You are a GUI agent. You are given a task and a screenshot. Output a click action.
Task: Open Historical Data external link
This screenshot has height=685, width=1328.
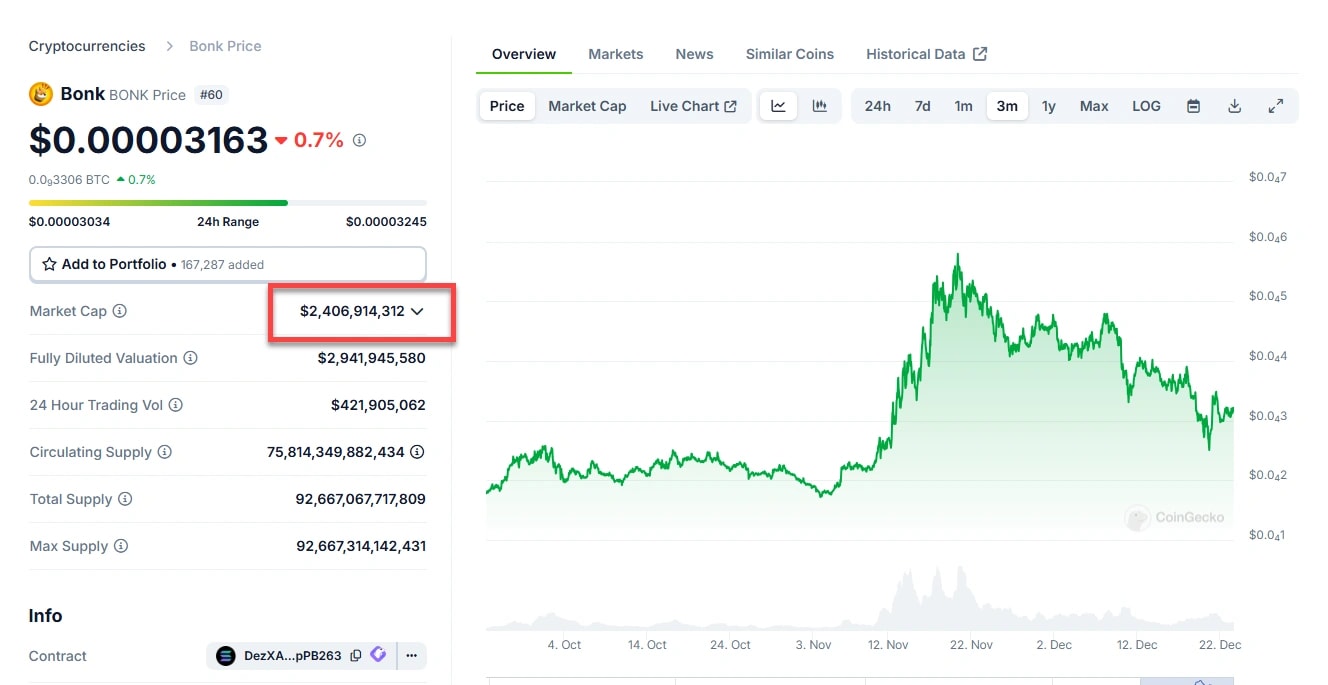(x=926, y=54)
